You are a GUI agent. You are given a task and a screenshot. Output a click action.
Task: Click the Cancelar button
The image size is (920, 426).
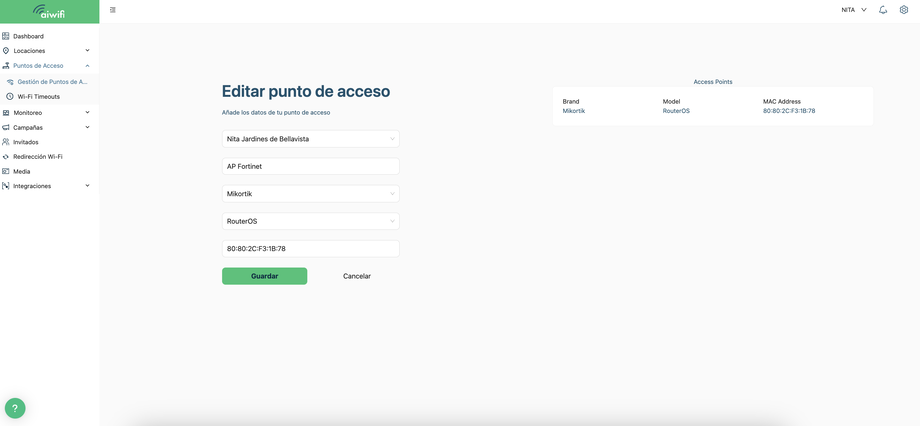point(357,276)
